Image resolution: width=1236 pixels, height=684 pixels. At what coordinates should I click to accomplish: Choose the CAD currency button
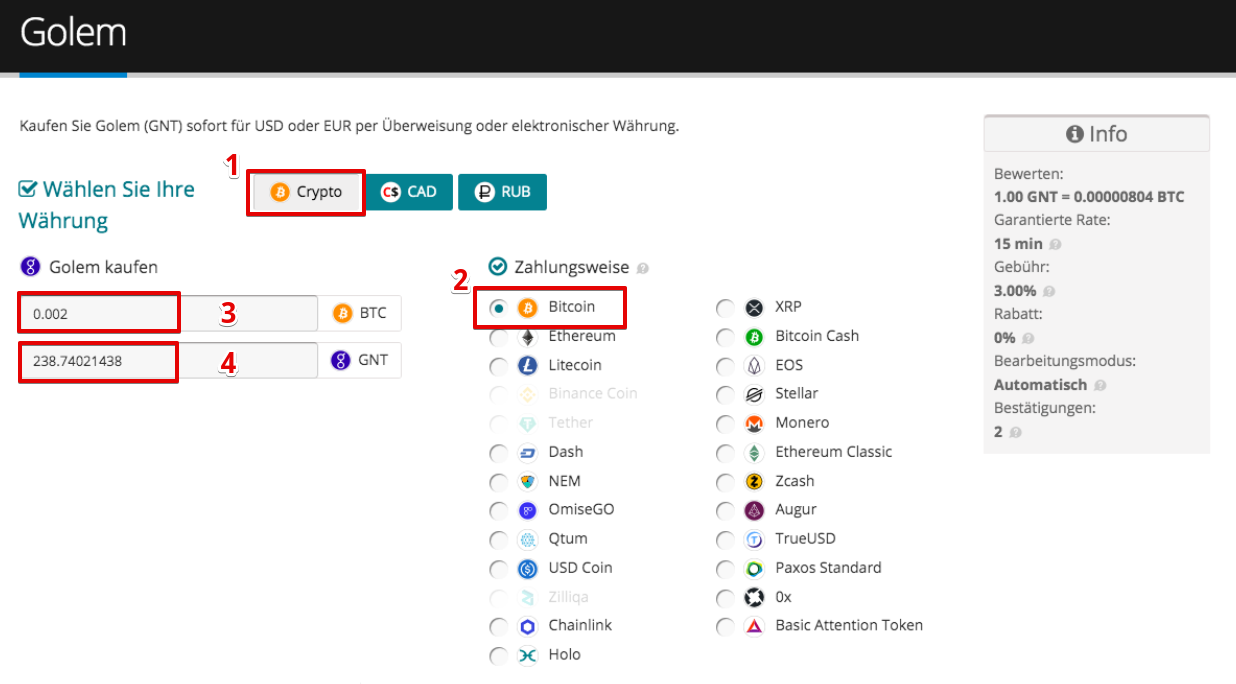click(409, 192)
